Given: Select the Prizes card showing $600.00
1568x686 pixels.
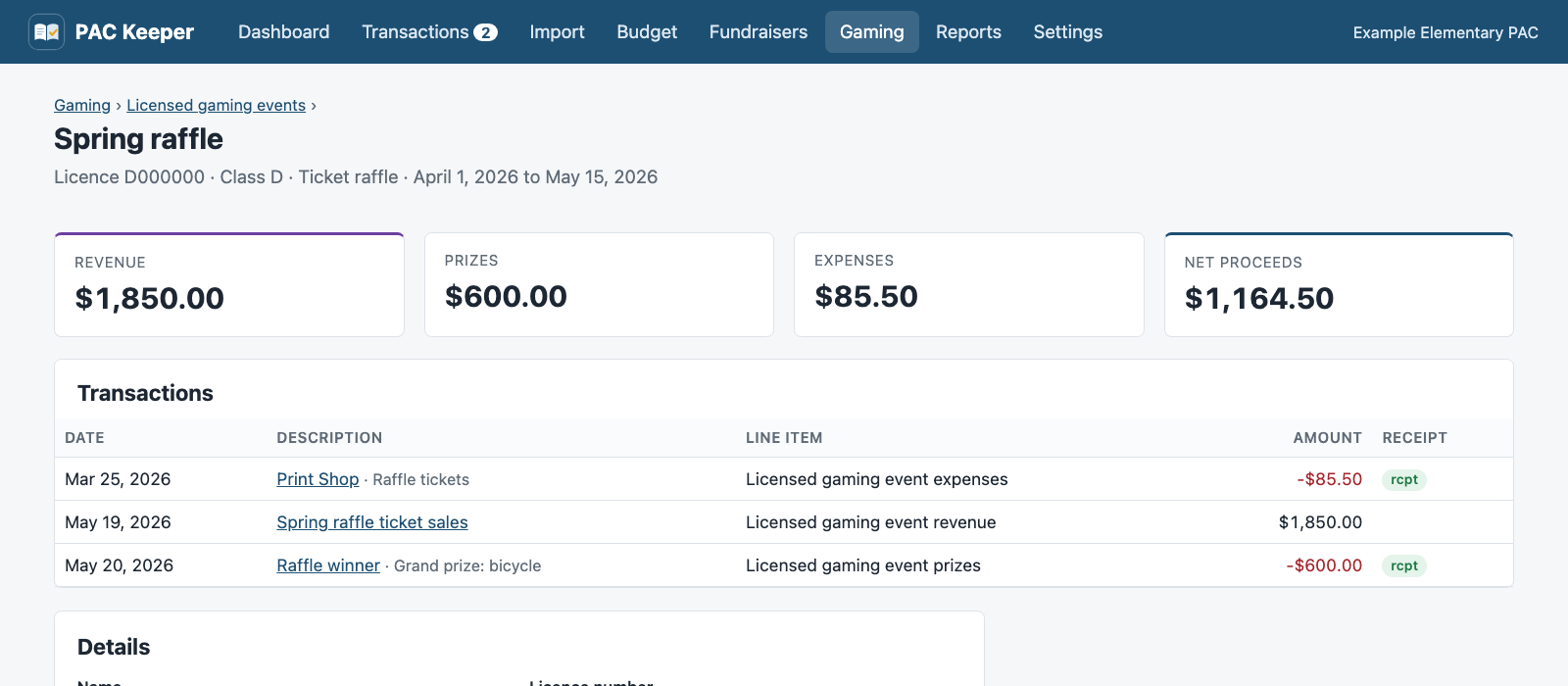Looking at the screenshot, I should pyautogui.click(x=599, y=284).
